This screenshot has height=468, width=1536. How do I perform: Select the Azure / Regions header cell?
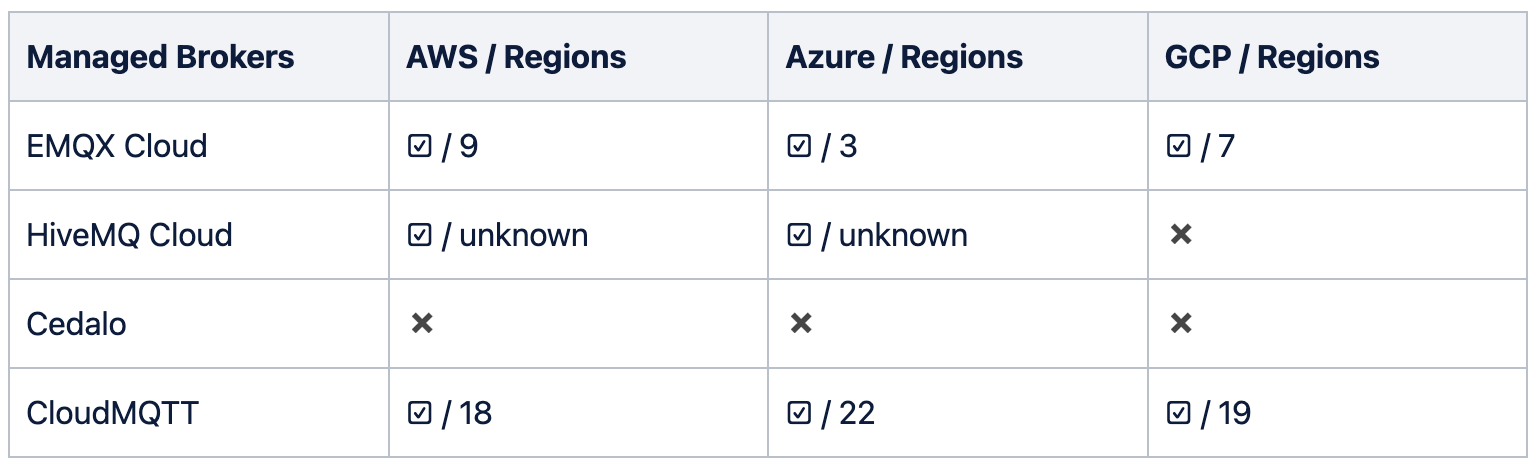(x=904, y=57)
